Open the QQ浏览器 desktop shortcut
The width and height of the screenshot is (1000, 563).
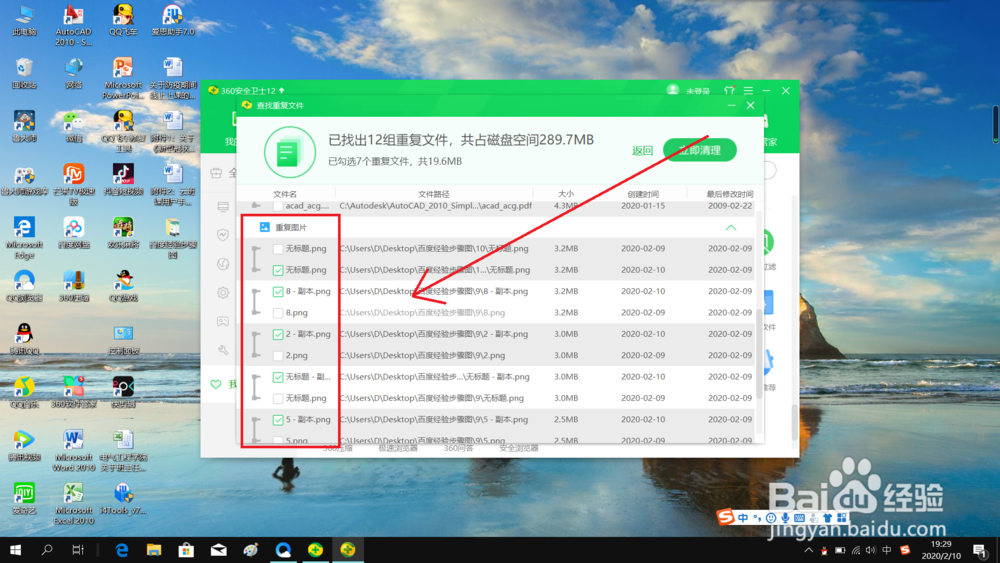click(24, 285)
